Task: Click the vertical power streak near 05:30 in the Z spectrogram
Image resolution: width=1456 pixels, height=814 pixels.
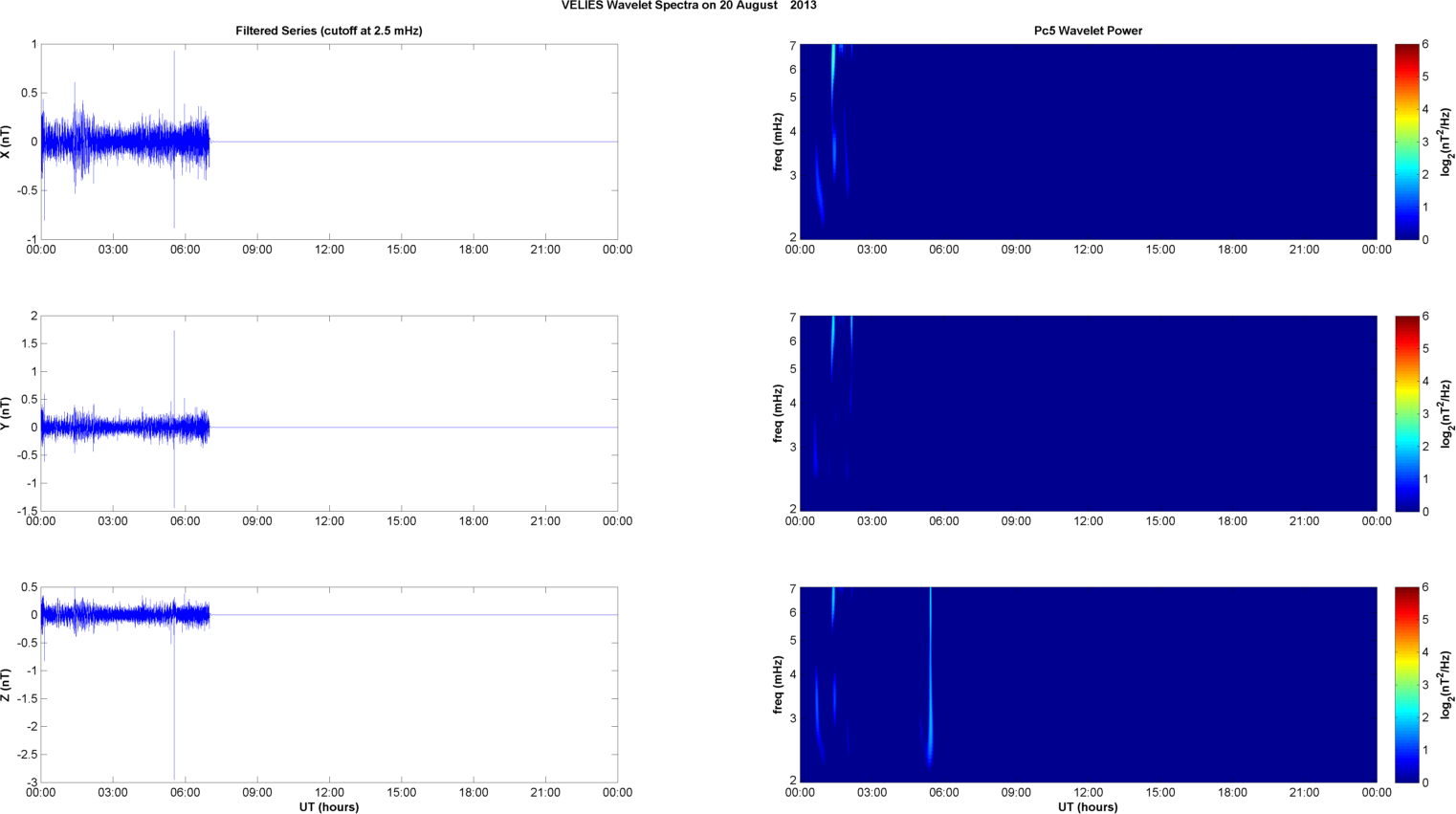Action: click(930, 679)
